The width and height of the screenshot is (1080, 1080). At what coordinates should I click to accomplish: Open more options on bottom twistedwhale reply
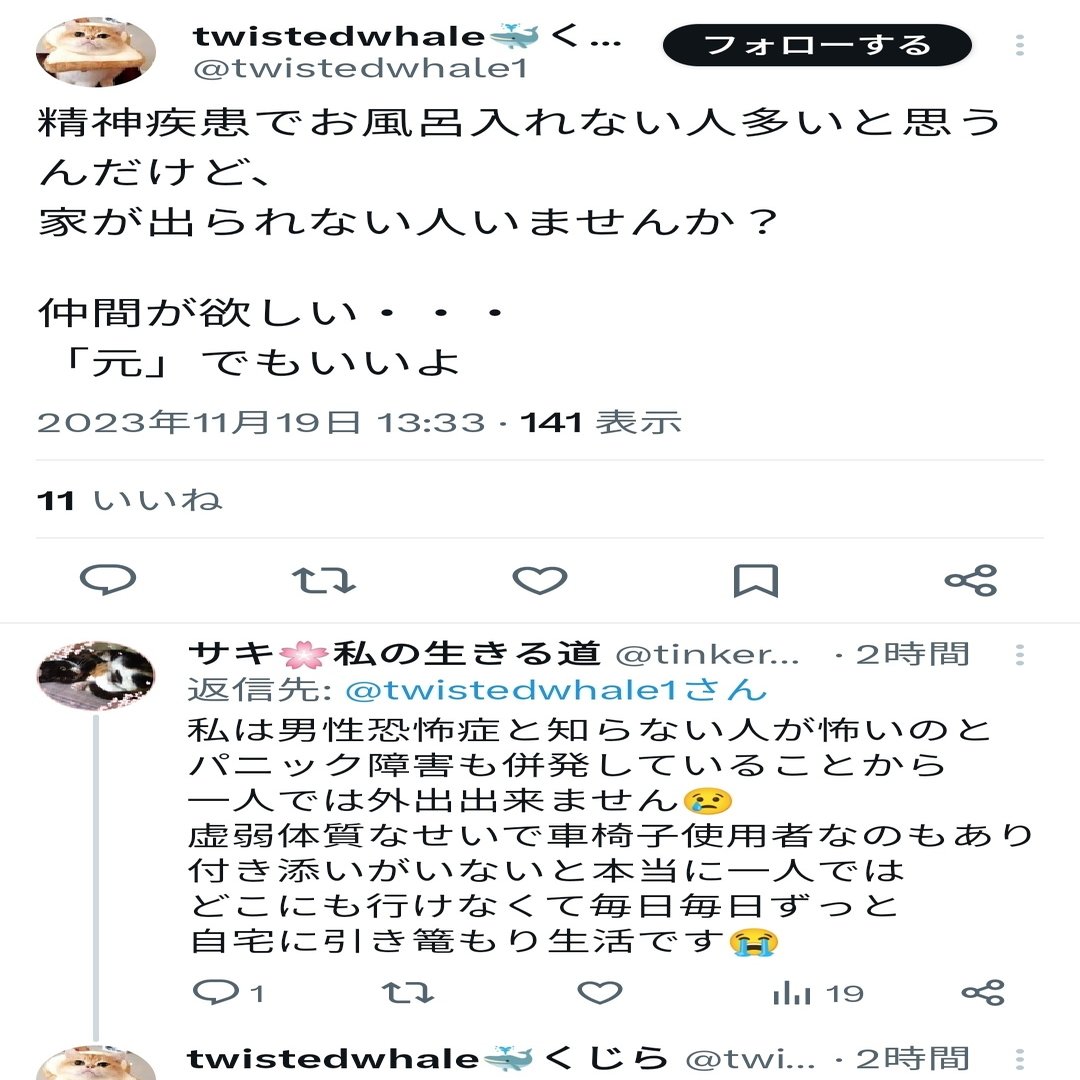(1020, 1059)
